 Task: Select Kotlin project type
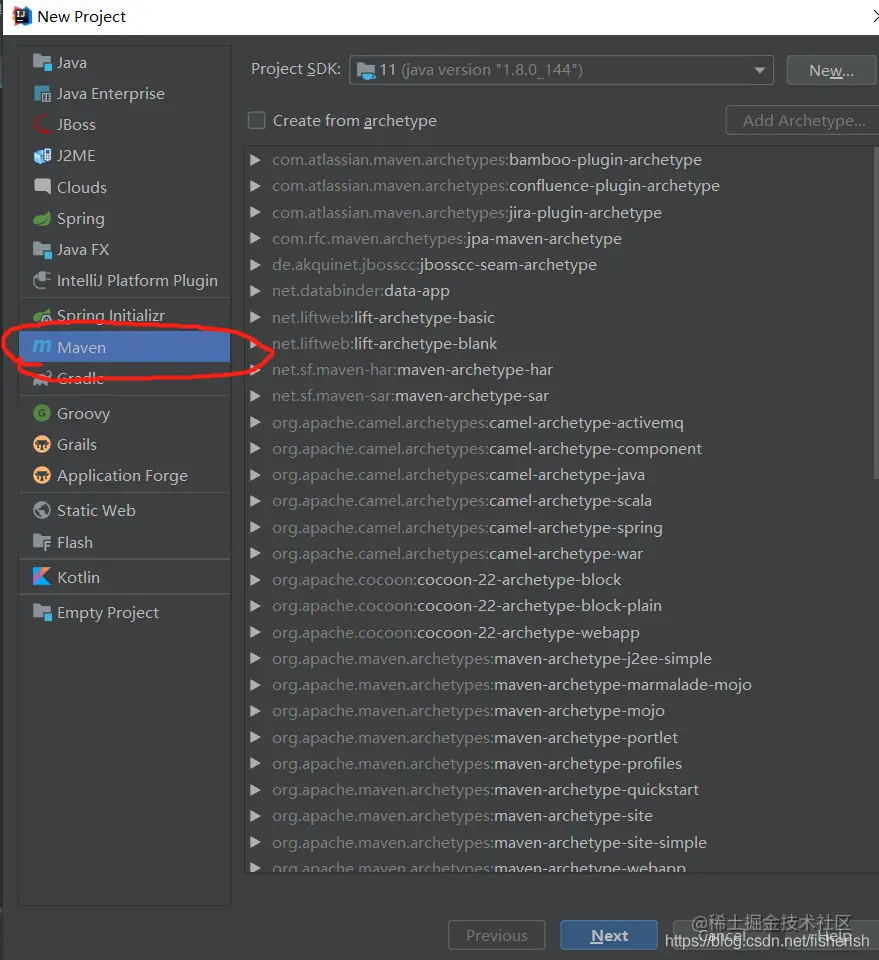(x=125, y=577)
